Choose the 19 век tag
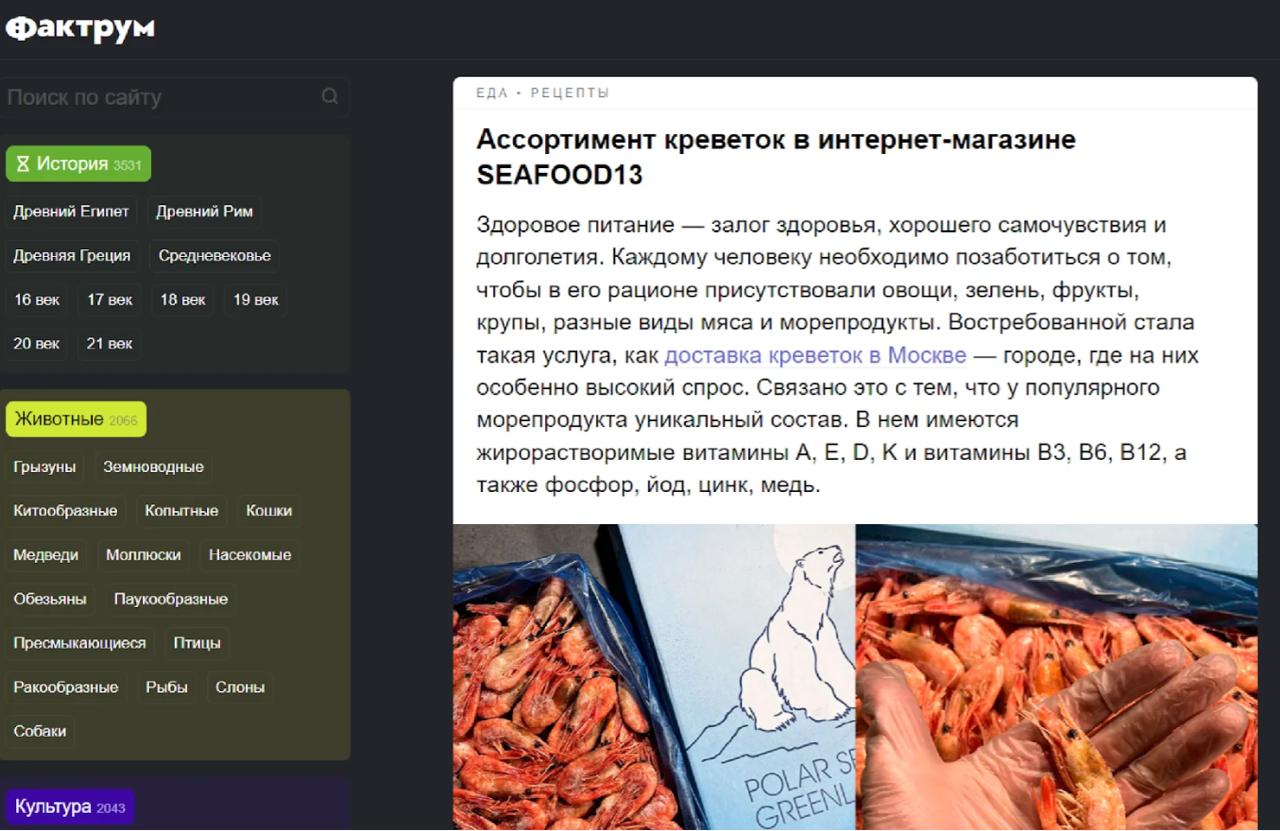 (x=256, y=299)
